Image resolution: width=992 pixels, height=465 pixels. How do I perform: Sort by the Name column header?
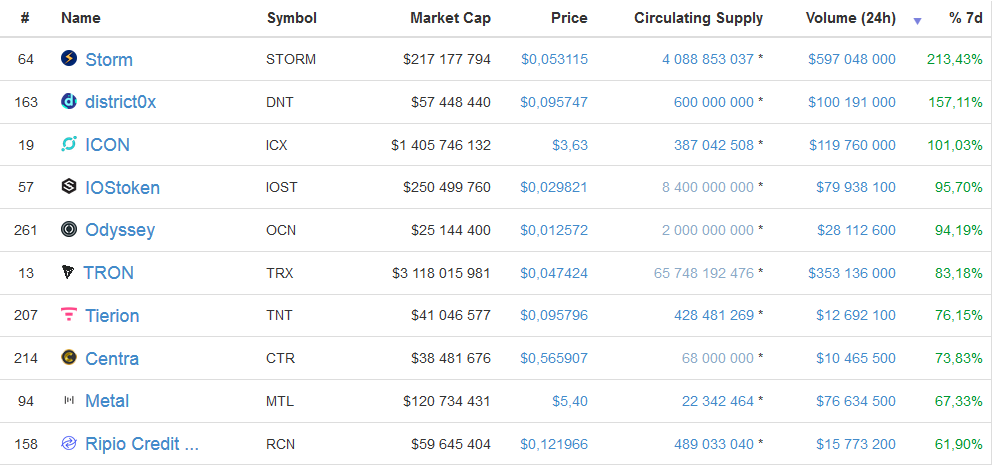click(x=80, y=18)
